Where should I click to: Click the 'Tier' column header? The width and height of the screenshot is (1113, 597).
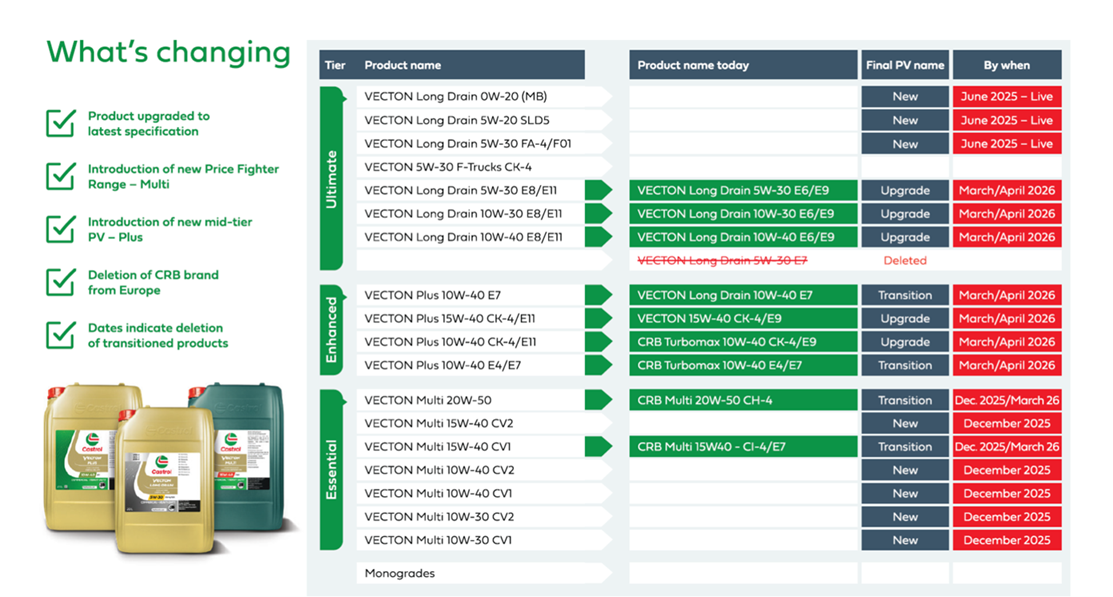pyautogui.click(x=335, y=65)
